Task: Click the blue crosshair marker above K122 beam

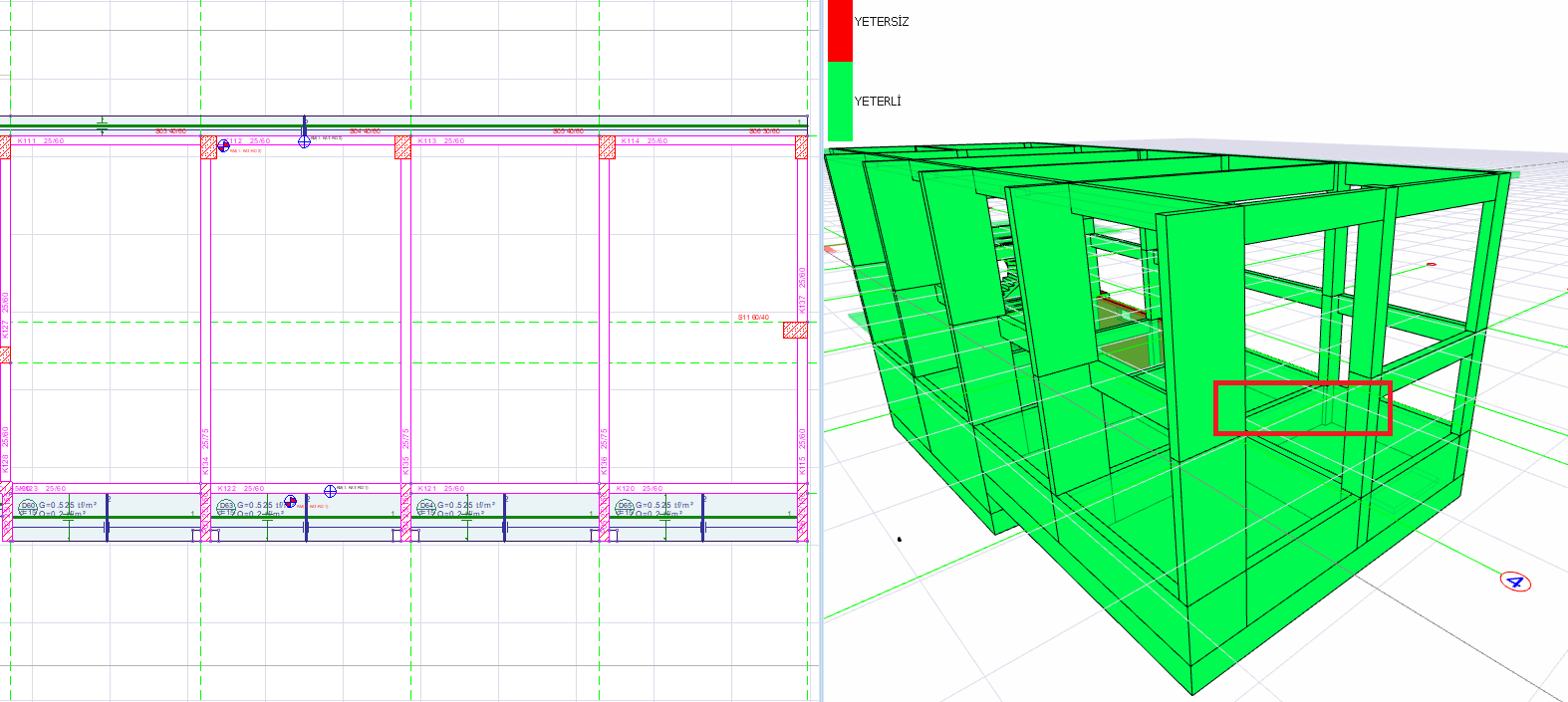Action: [x=331, y=491]
